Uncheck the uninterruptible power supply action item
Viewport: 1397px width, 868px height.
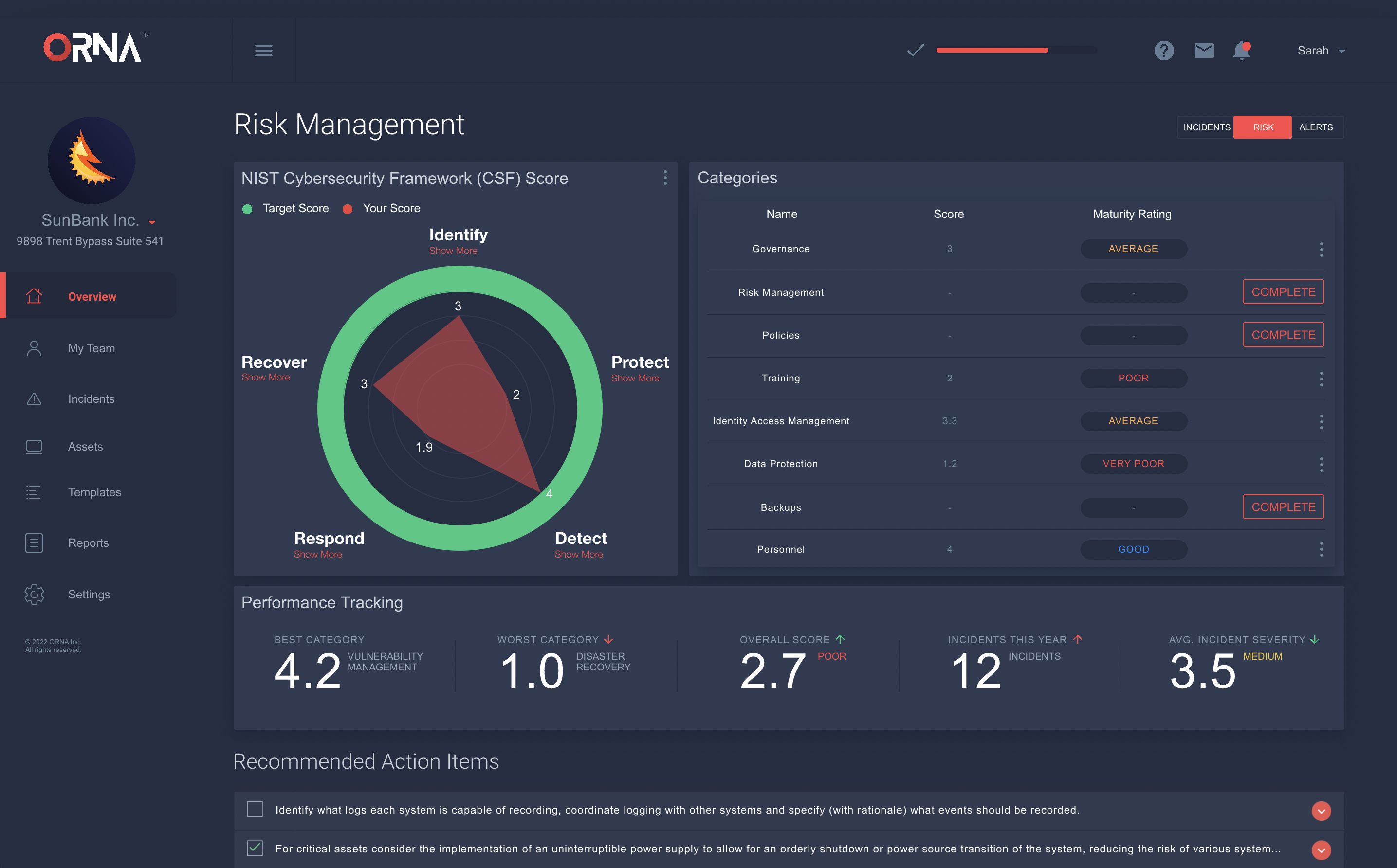(255, 848)
